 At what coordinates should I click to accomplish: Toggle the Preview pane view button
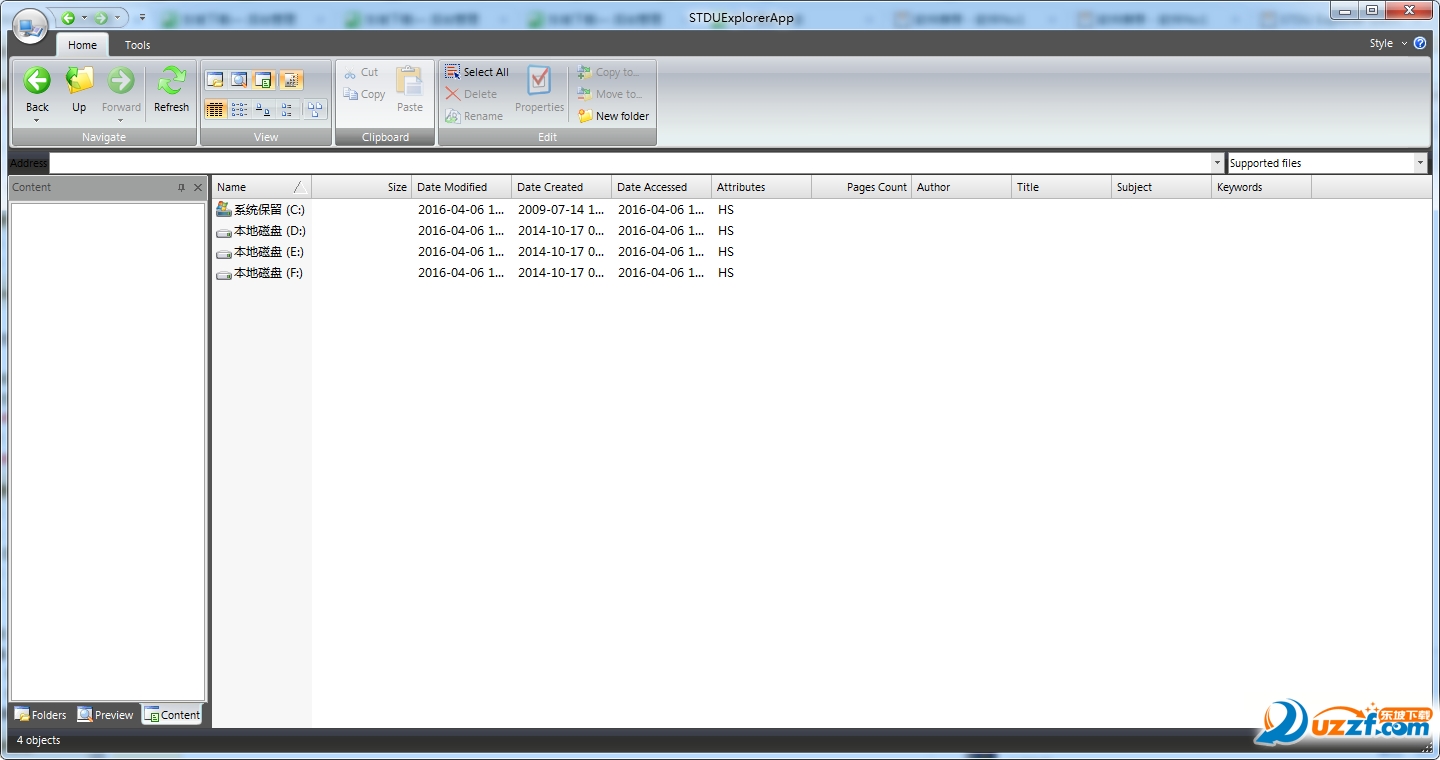pos(240,80)
